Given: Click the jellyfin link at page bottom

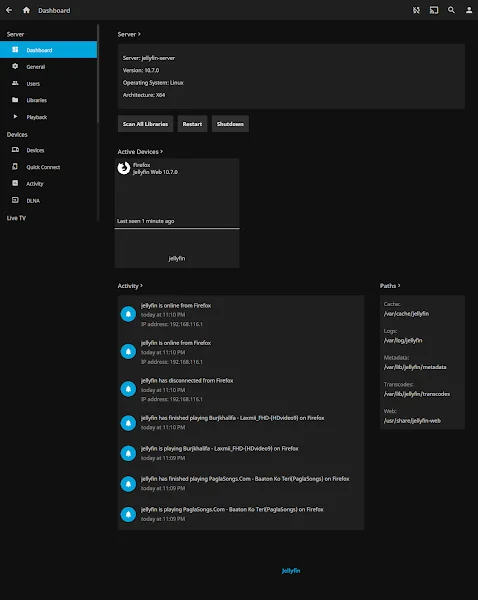Looking at the screenshot, I should 291,571.
